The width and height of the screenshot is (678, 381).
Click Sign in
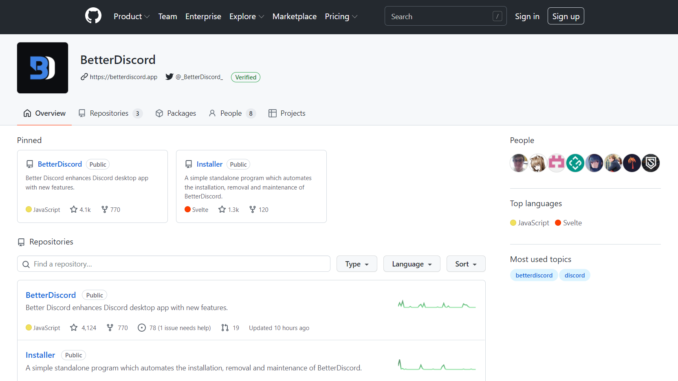(527, 16)
